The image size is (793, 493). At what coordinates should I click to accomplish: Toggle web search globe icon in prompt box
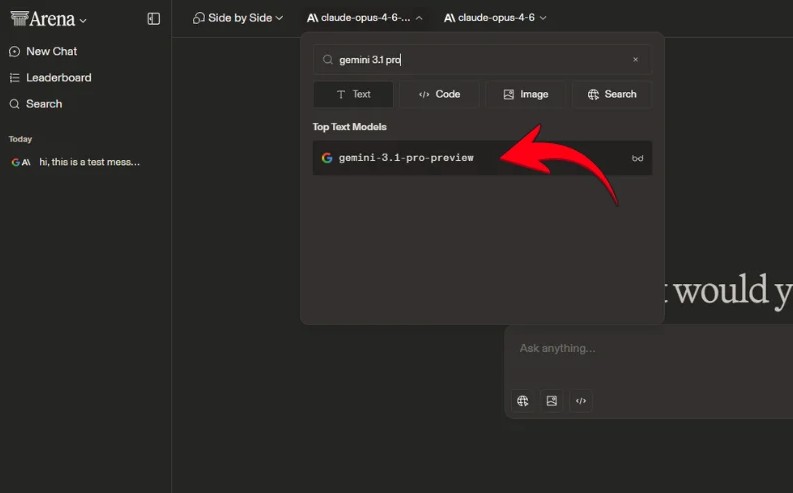tap(523, 401)
